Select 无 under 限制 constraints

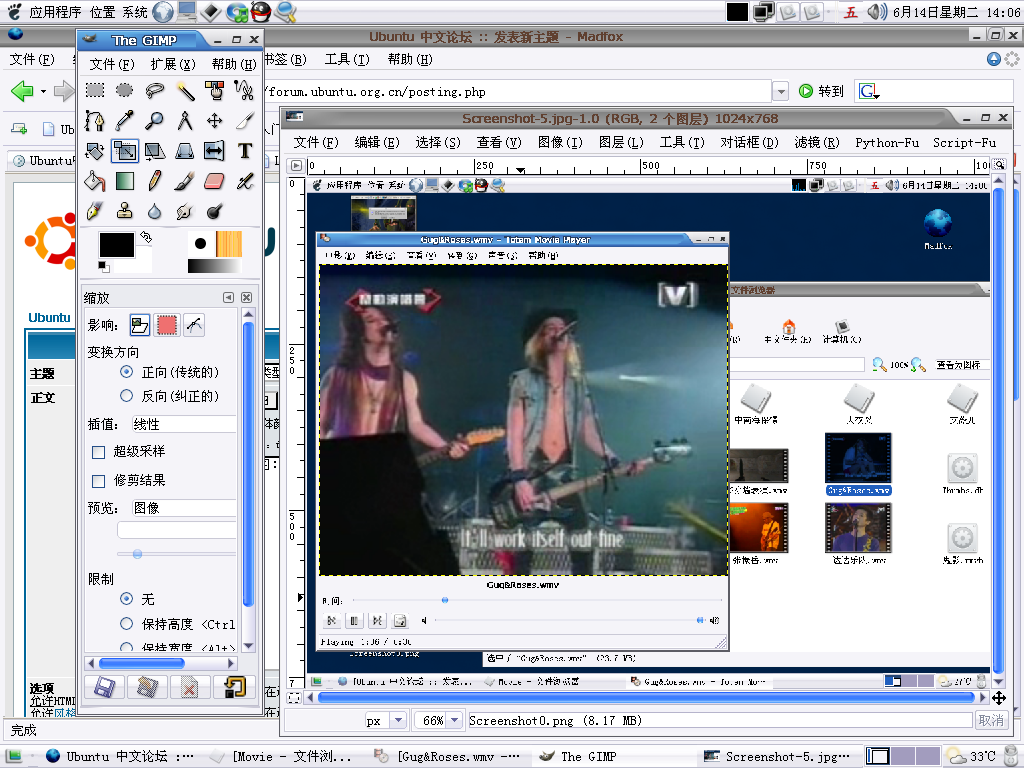point(127,599)
